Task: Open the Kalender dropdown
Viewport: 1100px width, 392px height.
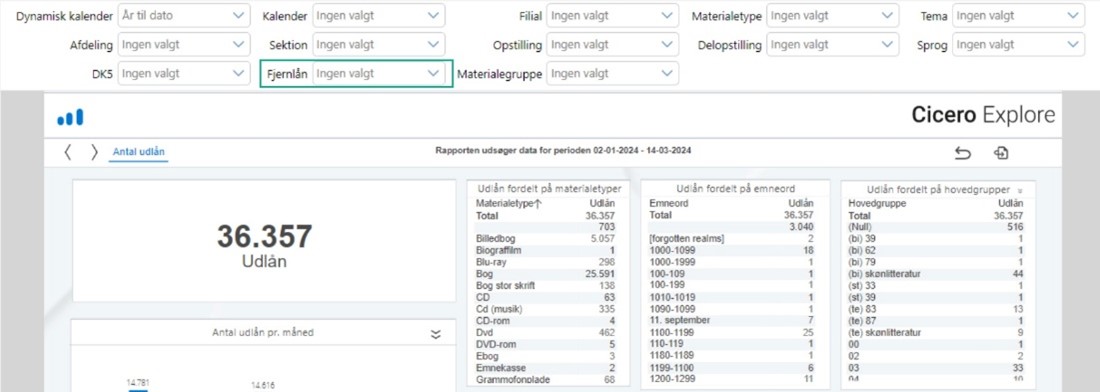Action: point(379,15)
